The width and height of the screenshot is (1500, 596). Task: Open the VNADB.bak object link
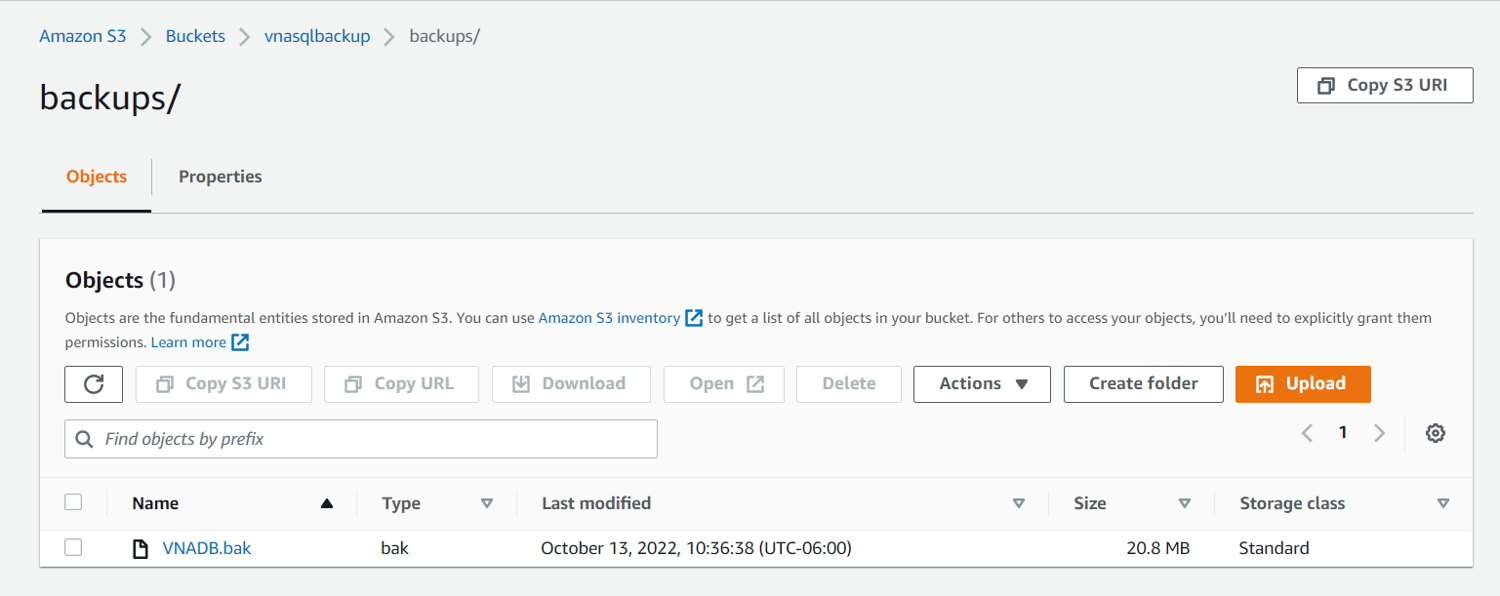click(207, 548)
